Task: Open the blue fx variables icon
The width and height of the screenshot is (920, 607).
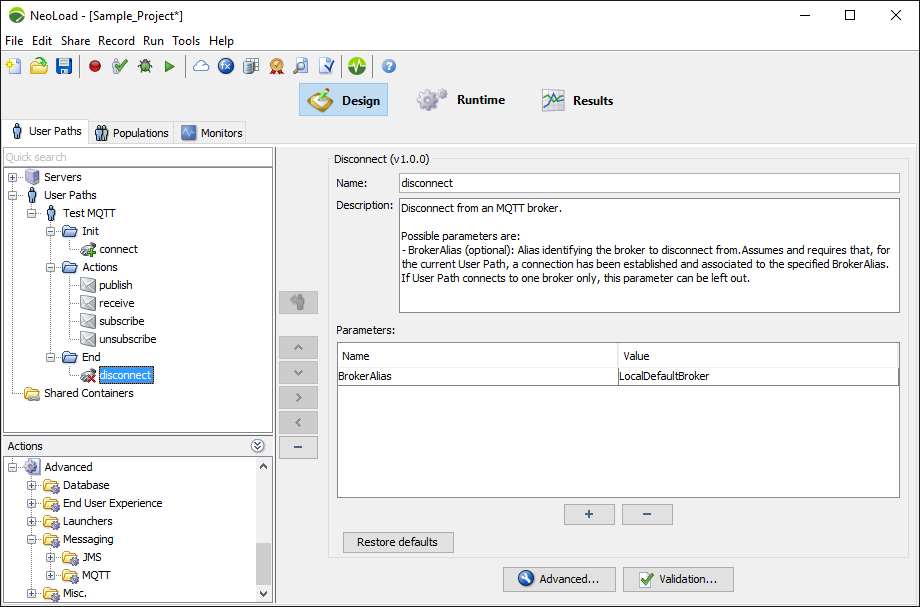Action: 226,66
